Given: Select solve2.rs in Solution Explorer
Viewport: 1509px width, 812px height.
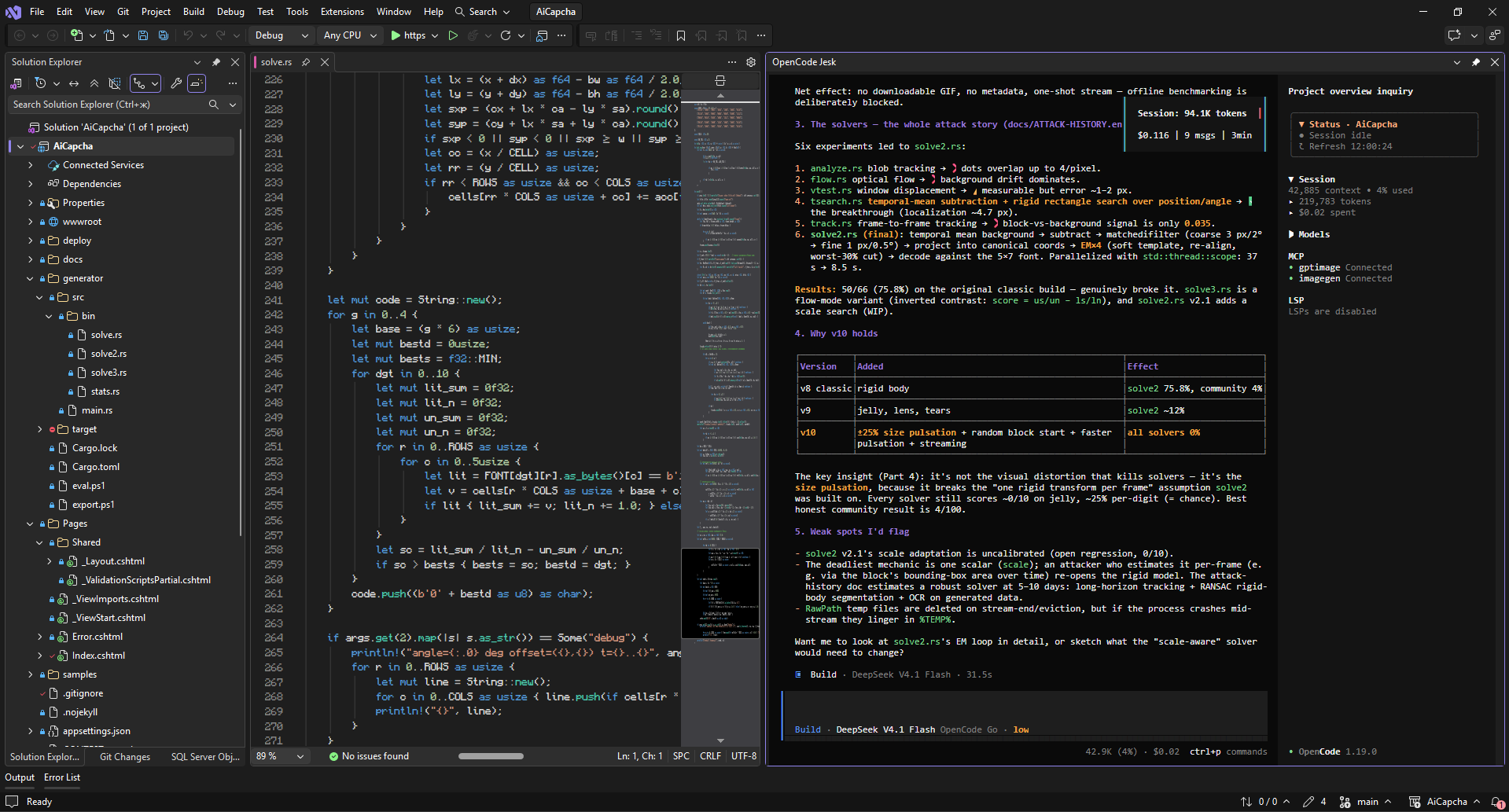Looking at the screenshot, I should coord(109,354).
